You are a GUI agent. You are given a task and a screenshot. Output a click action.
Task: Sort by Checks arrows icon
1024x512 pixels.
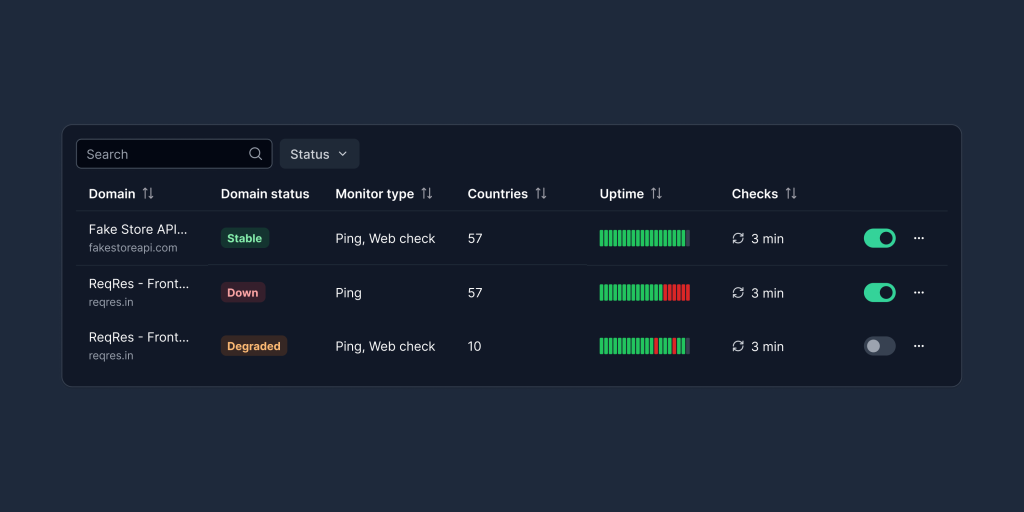pos(791,194)
